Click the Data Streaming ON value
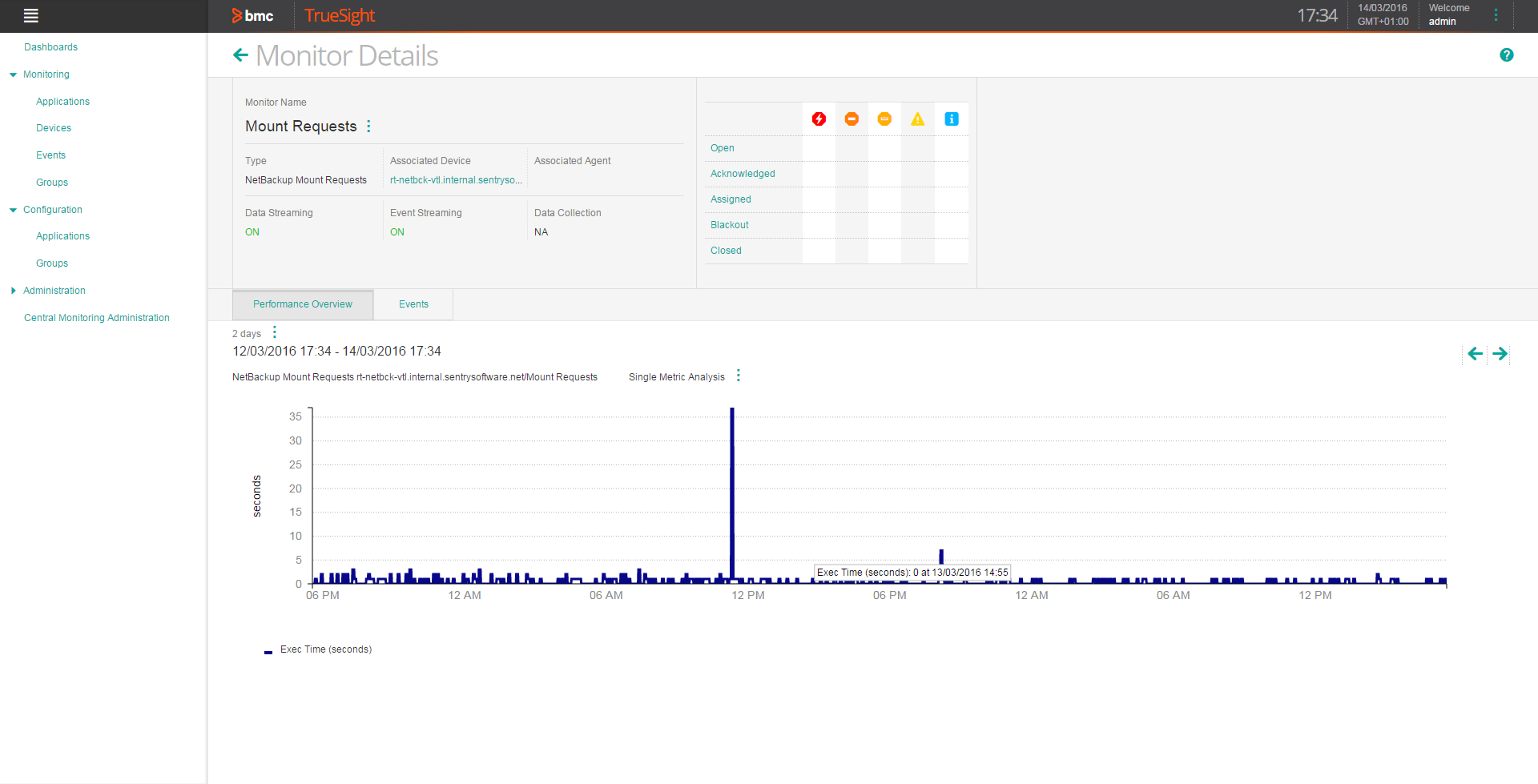Viewport: 1538px width, 784px height. tap(252, 232)
